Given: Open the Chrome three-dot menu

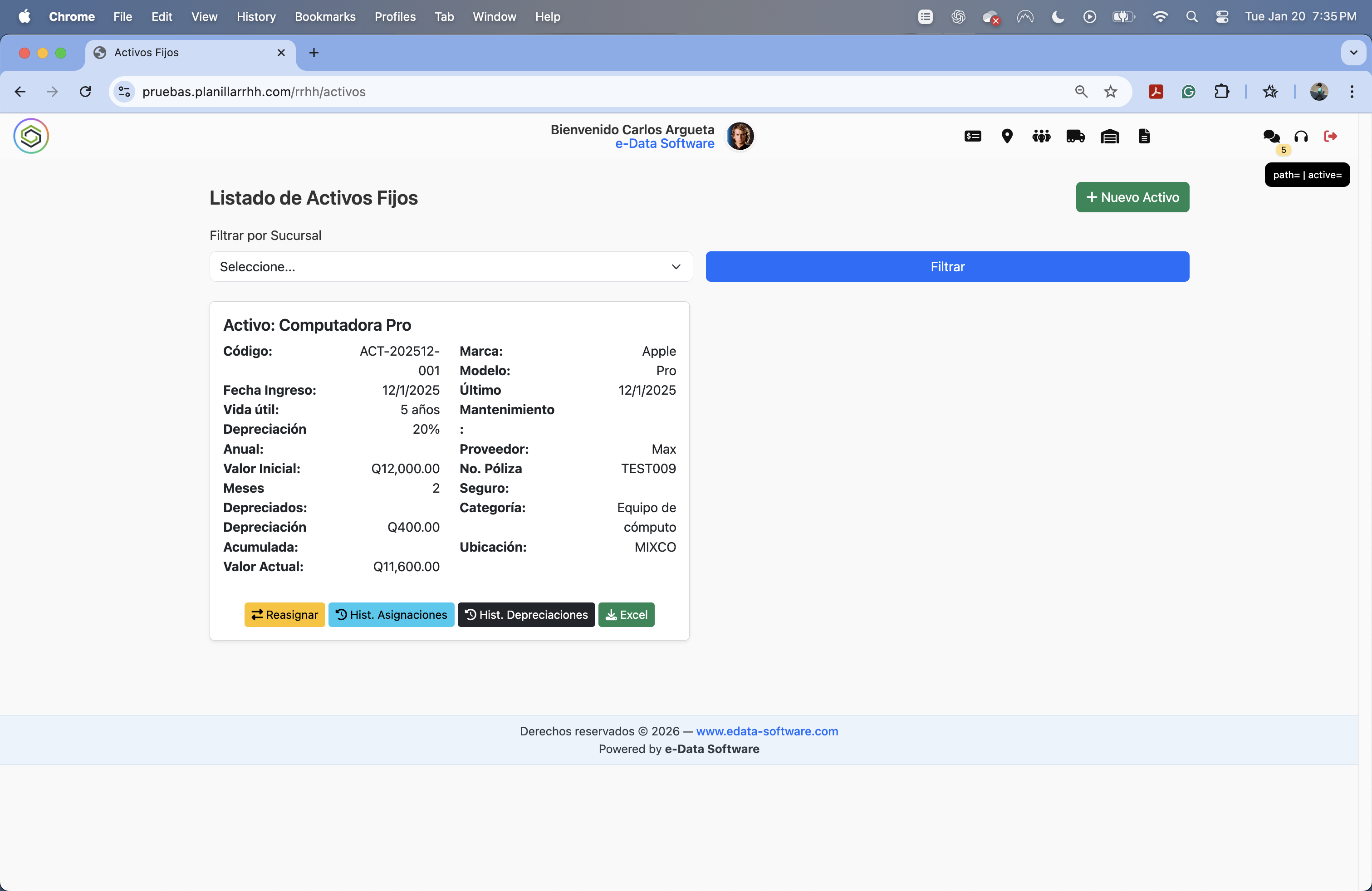Looking at the screenshot, I should coord(1352,91).
